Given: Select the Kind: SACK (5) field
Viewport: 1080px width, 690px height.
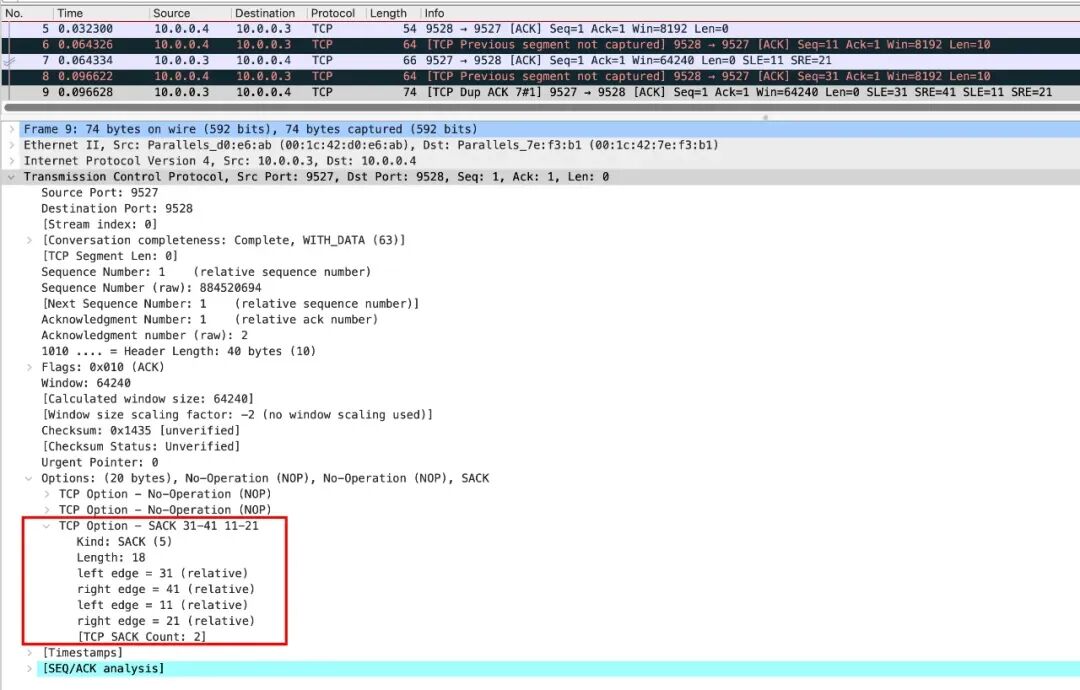Looking at the screenshot, I should (x=124, y=542).
